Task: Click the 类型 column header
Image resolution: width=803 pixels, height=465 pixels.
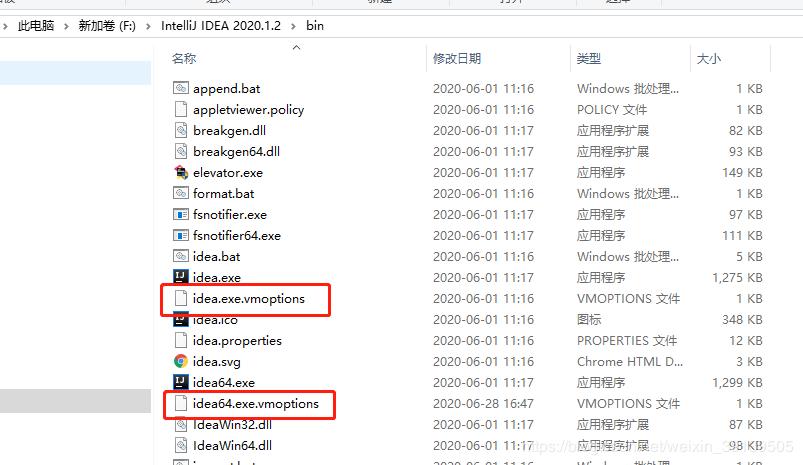Action: pos(588,58)
